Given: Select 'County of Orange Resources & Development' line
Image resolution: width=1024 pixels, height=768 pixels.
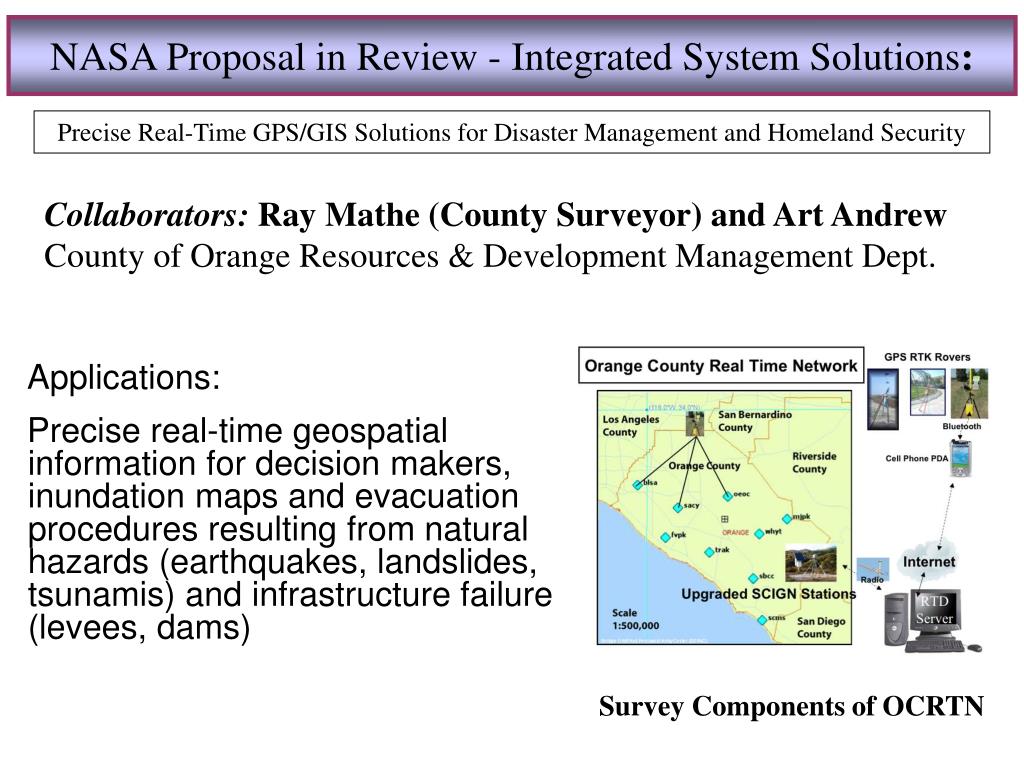Looking at the screenshot, I should coord(490,257).
